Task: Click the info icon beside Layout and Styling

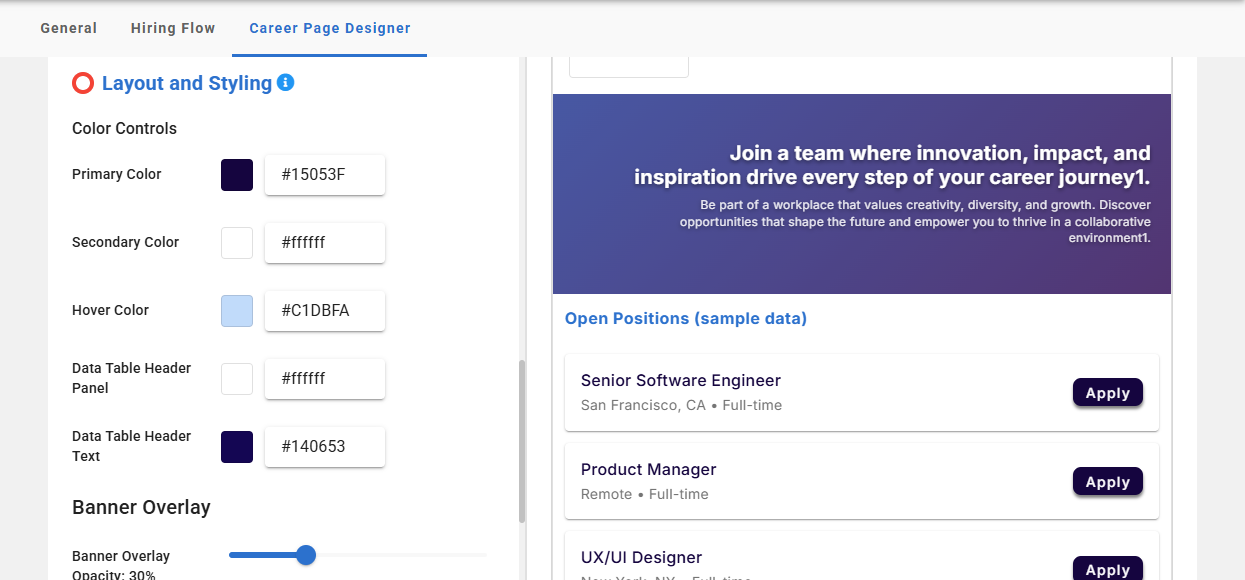Action: point(286,83)
